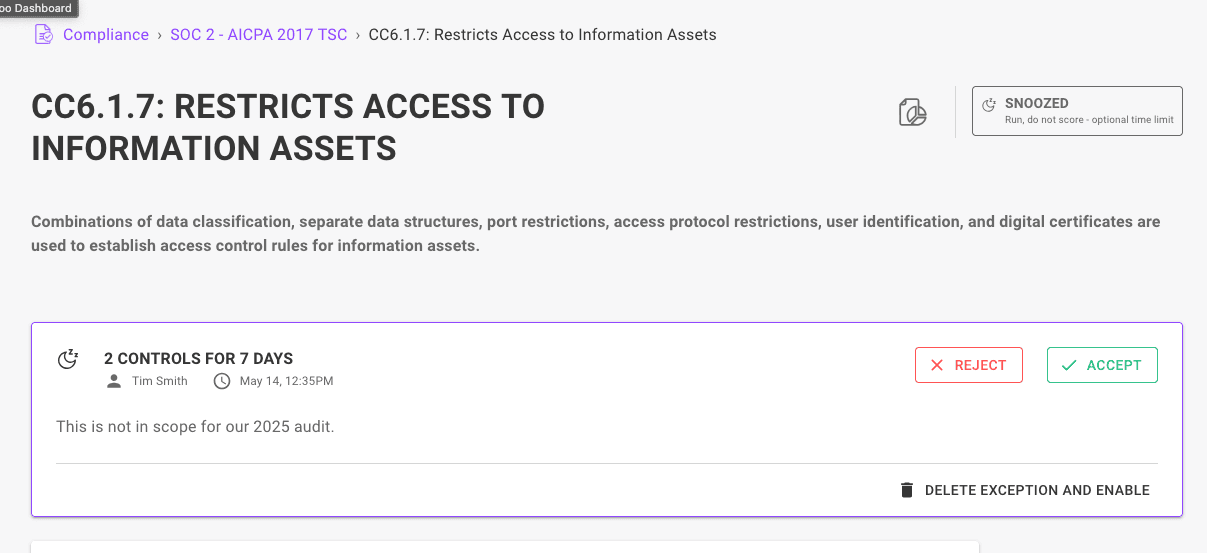Click the moon icon inside SNOOZED box
1207x553 pixels.
click(989, 104)
